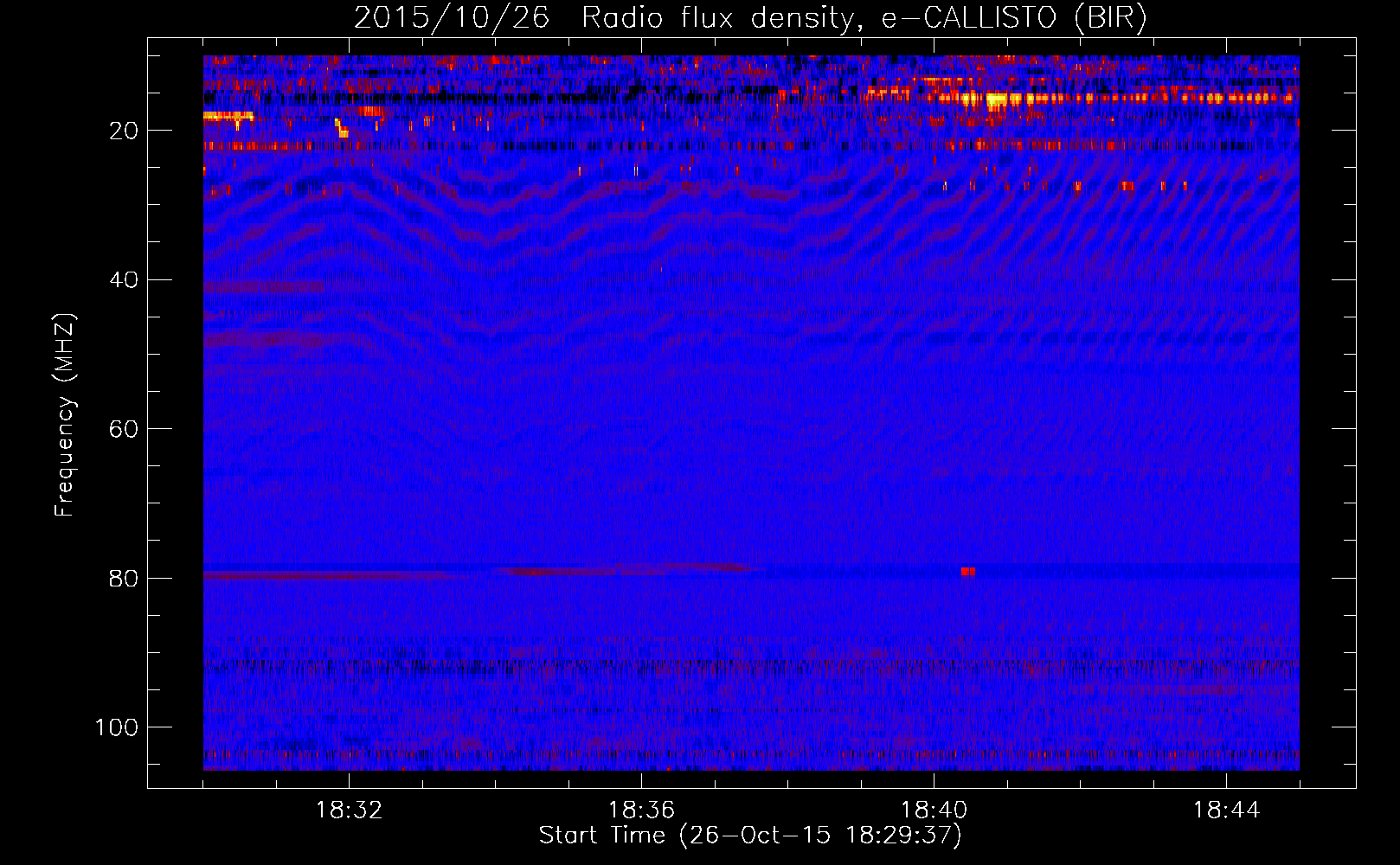Click the '60' frequency tick label
The height and width of the screenshot is (865, 1400).
(125, 429)
